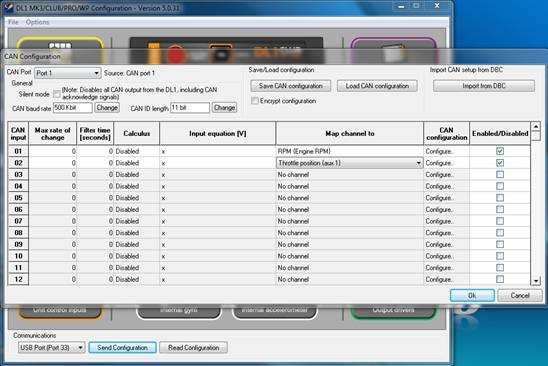Image resolution: width=548 pixels, height=366 pixels.
Task: Click the app icon in title bar
Action: pyautogui.click(x=8, y=8)
